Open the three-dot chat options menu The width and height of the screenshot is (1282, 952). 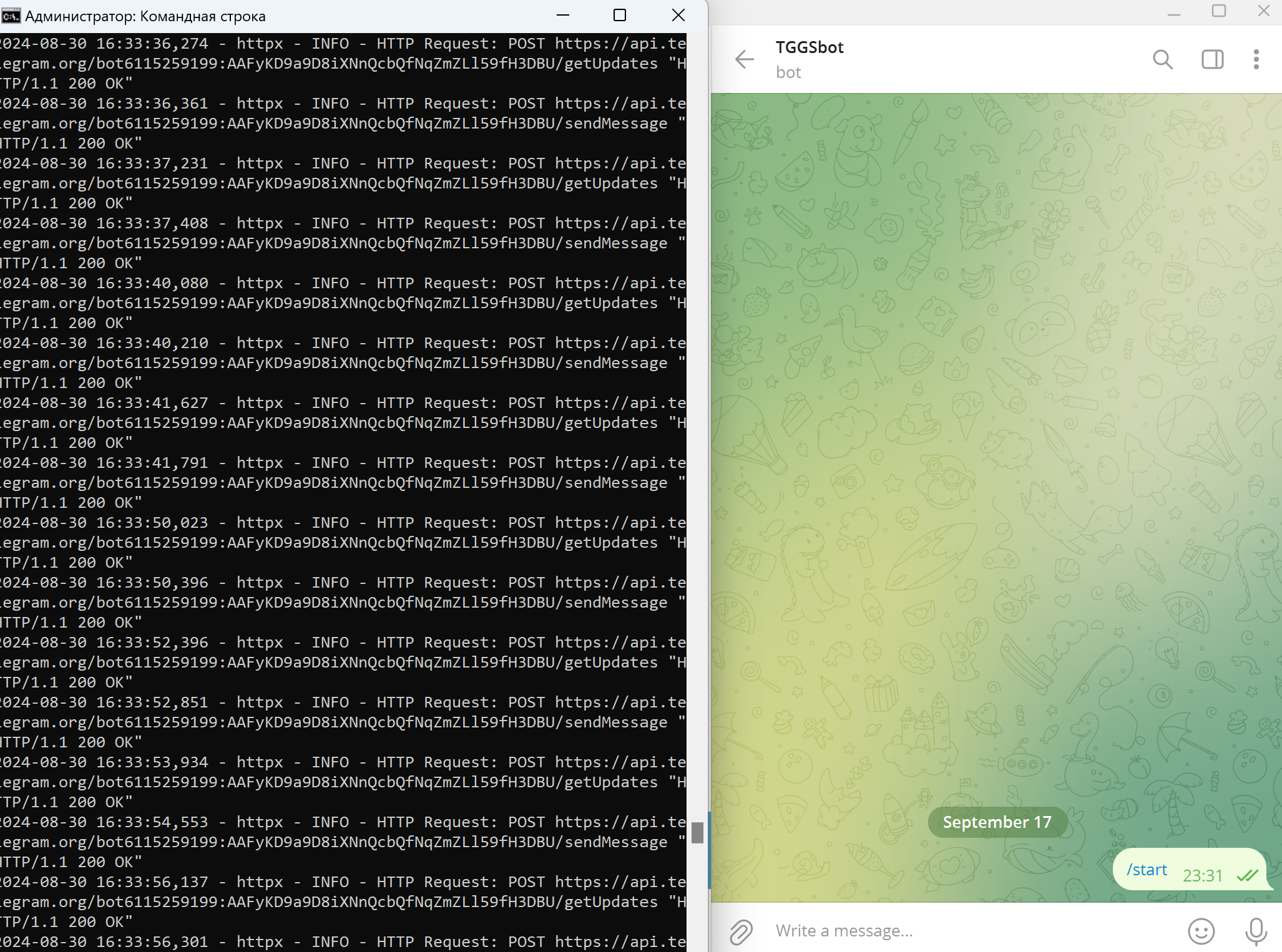coord(1256,60)
